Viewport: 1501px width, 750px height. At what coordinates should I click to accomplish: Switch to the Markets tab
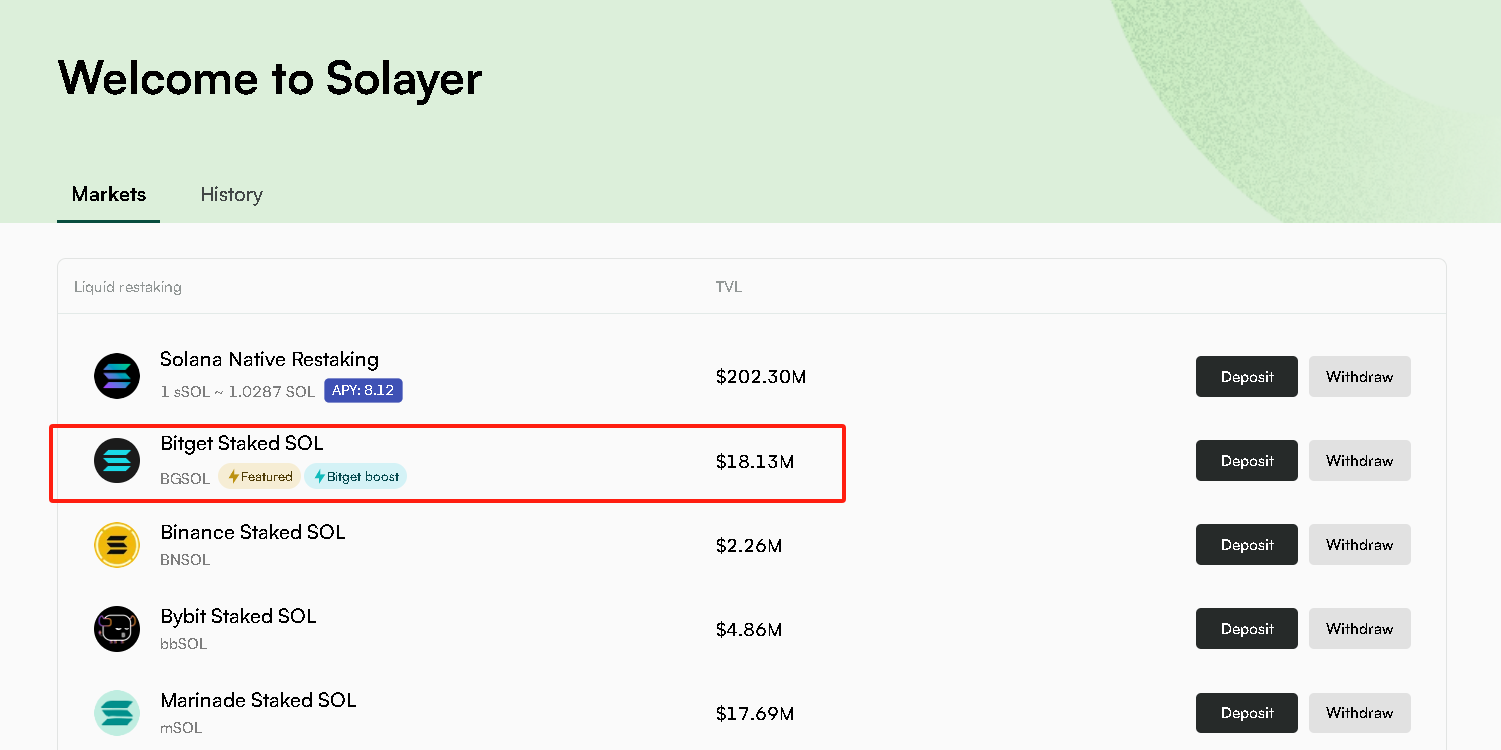pos(109,194)
